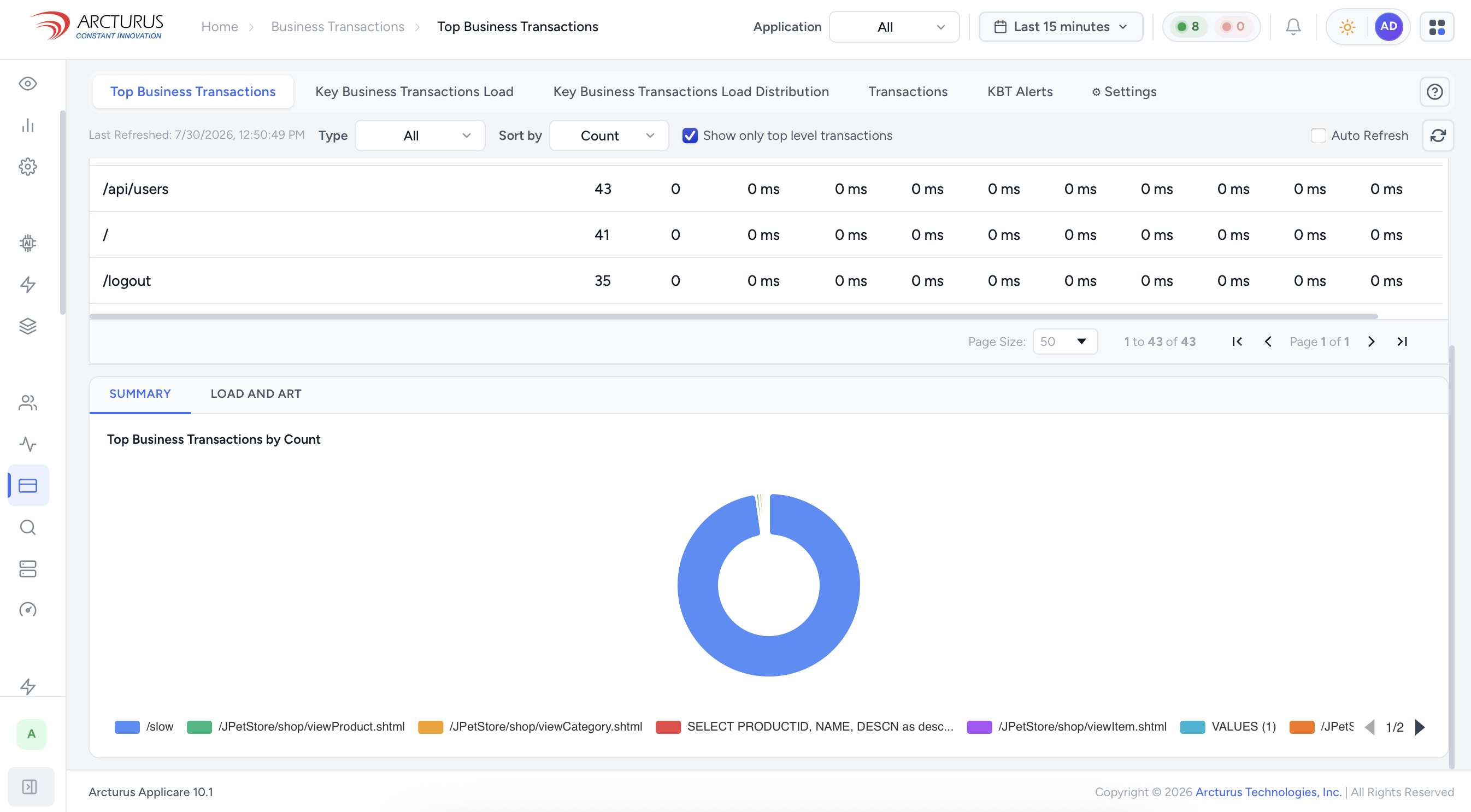Open the eye overview icon in sidebar

point(27,84)
